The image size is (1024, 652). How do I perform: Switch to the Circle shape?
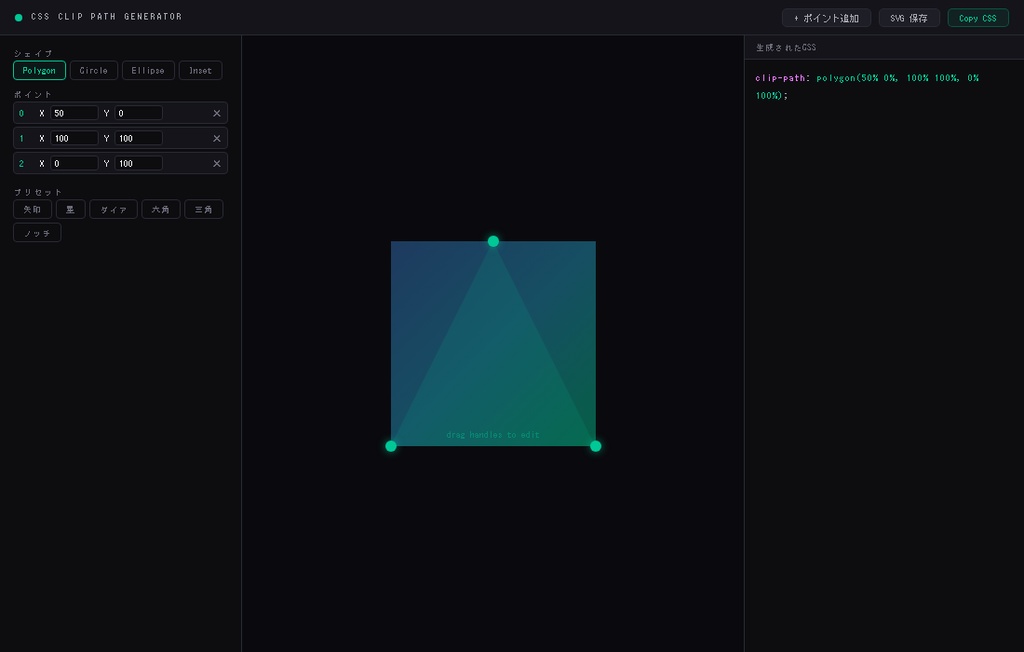(93, 71)
